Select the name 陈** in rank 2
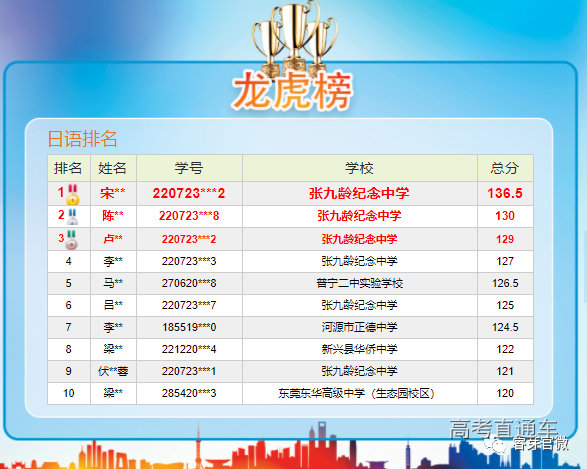The width and height of the screenshot is (587, 469). click(113, 216)
